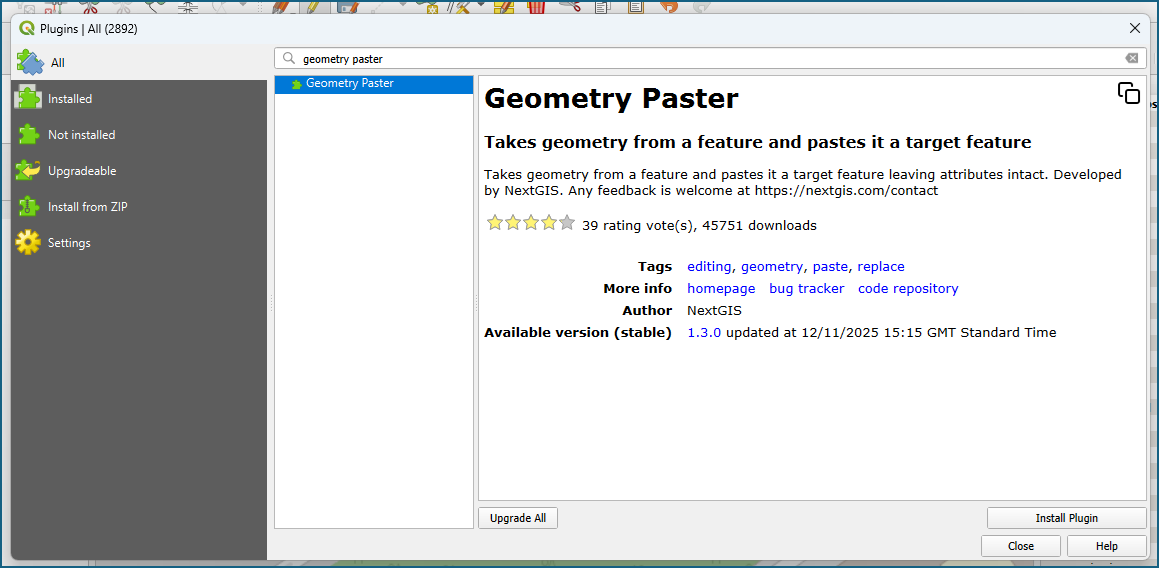The image size is (1159, 568).
Task: Click the '39 rating vote(s), 45751 downloads' text
Action: tap(699, 226)
